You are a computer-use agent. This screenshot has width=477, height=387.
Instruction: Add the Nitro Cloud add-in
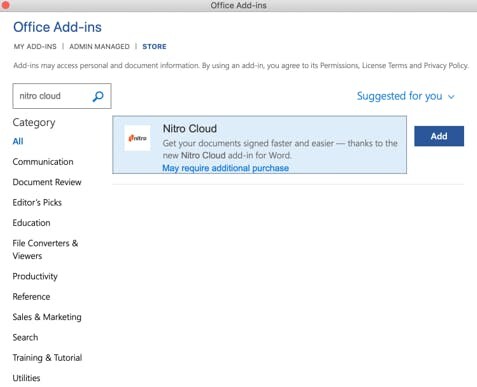click(439, 136)
